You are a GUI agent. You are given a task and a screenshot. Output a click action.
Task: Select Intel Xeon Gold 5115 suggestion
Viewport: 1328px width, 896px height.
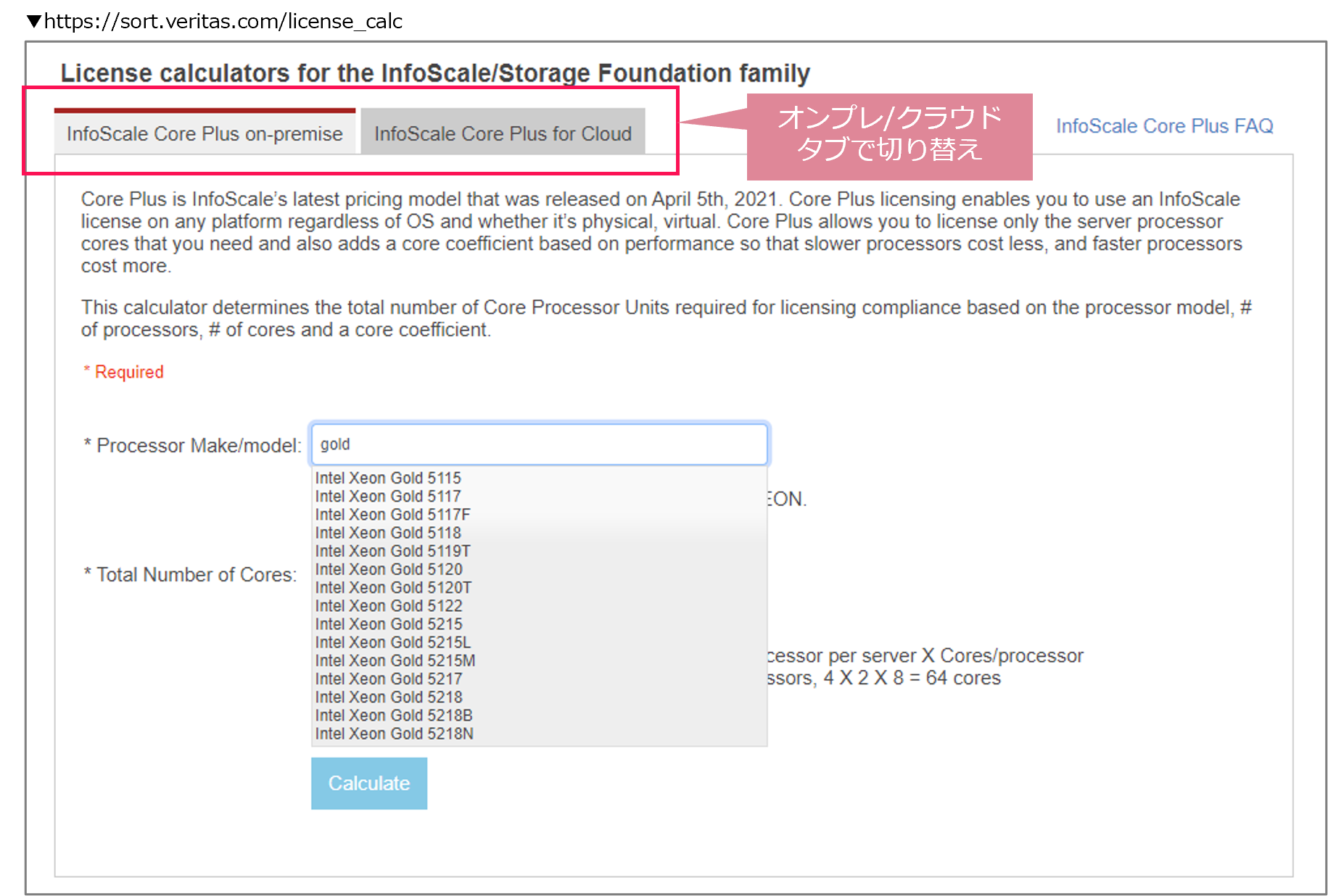tap(540, 478)
